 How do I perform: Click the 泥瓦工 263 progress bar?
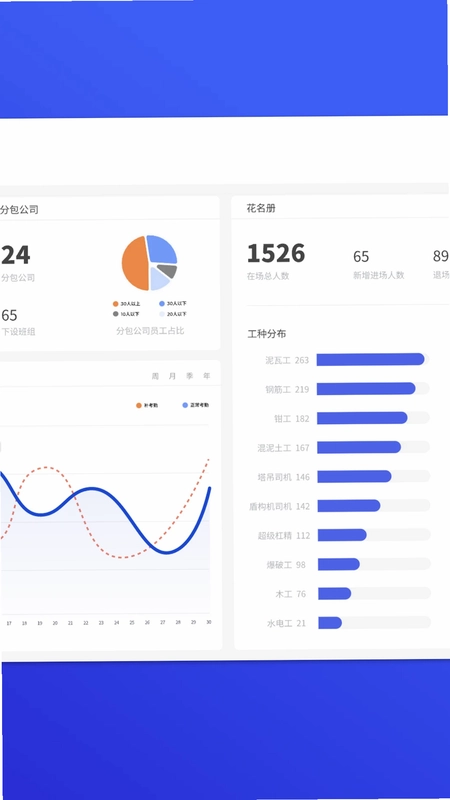372,359
